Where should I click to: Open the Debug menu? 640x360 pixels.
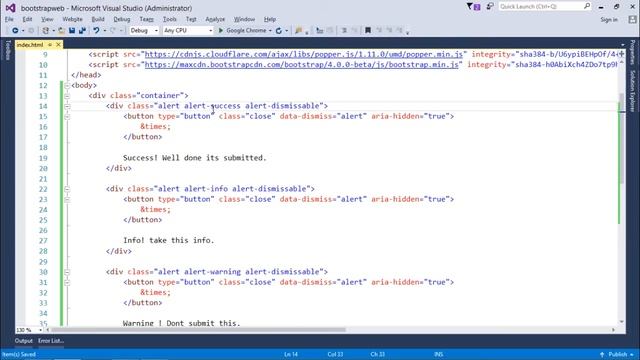(122, 19)
